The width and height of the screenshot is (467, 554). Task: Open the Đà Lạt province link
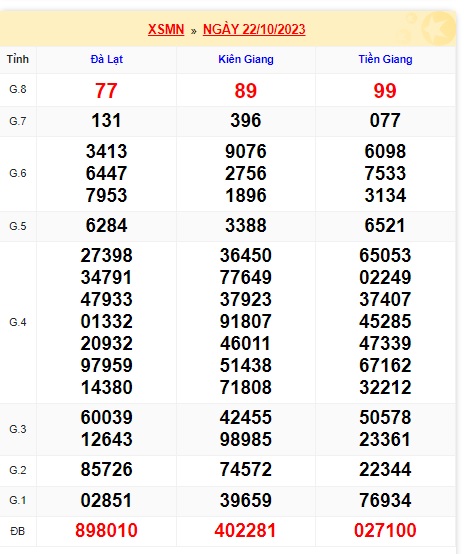(x=106, y=59)
